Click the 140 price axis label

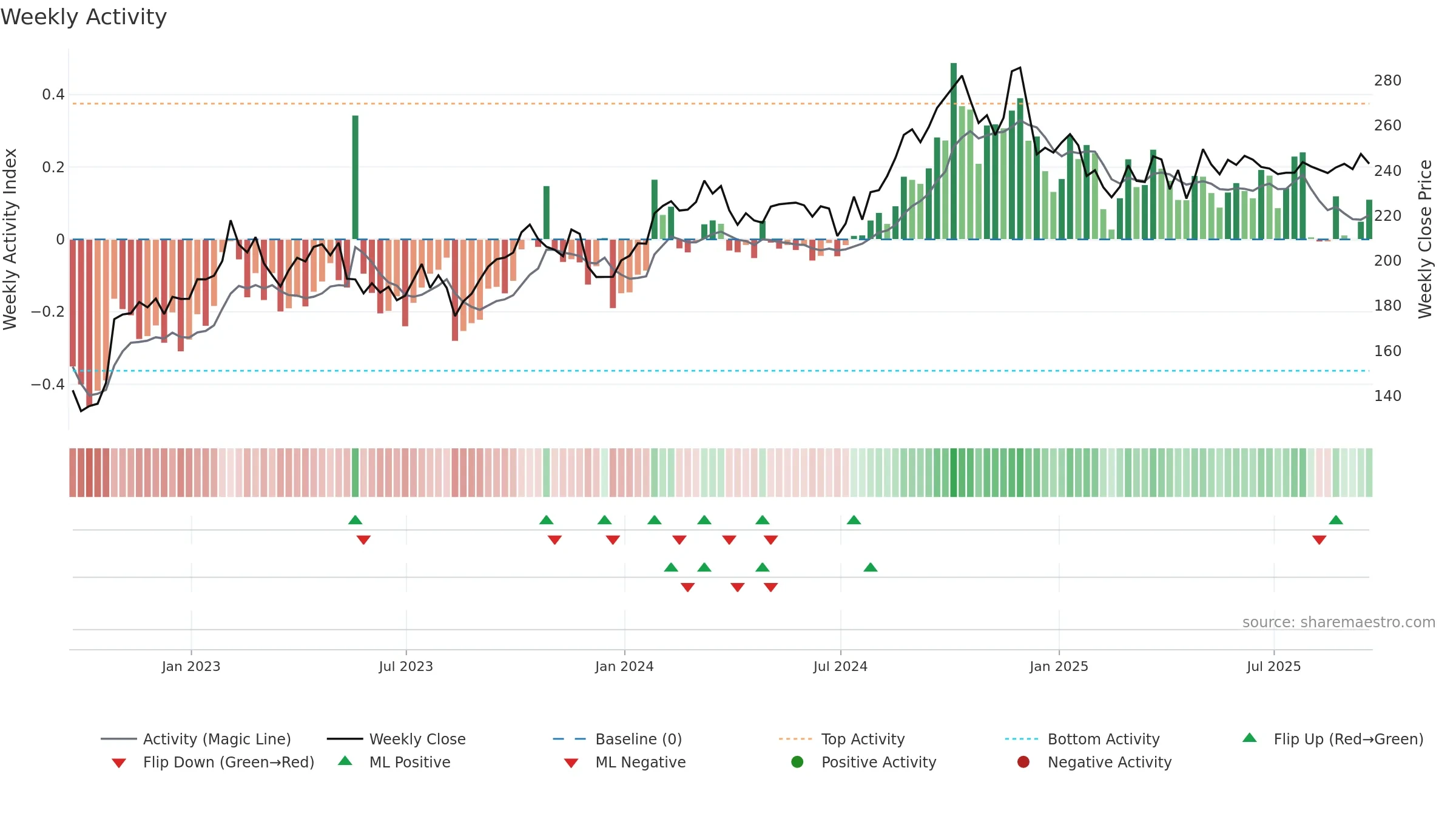coord(1387,396)
